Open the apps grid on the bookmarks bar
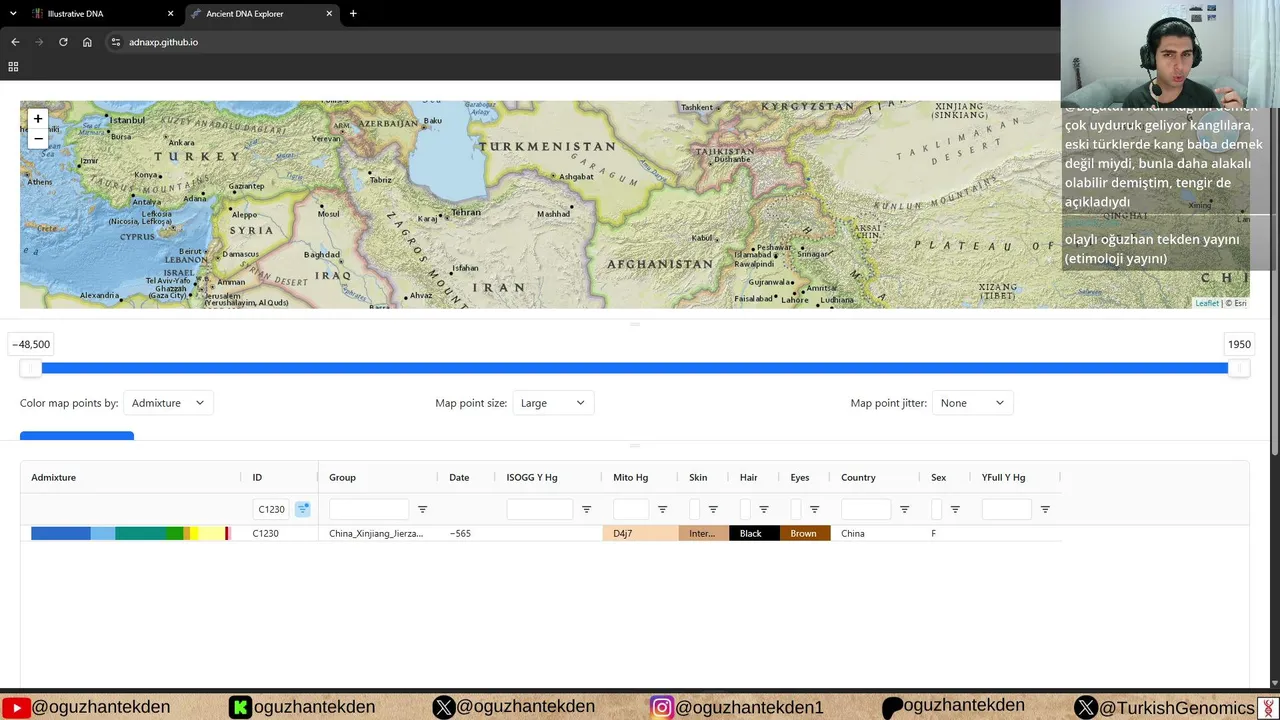Screen dimensions: 1280x720 coord(13,66)
